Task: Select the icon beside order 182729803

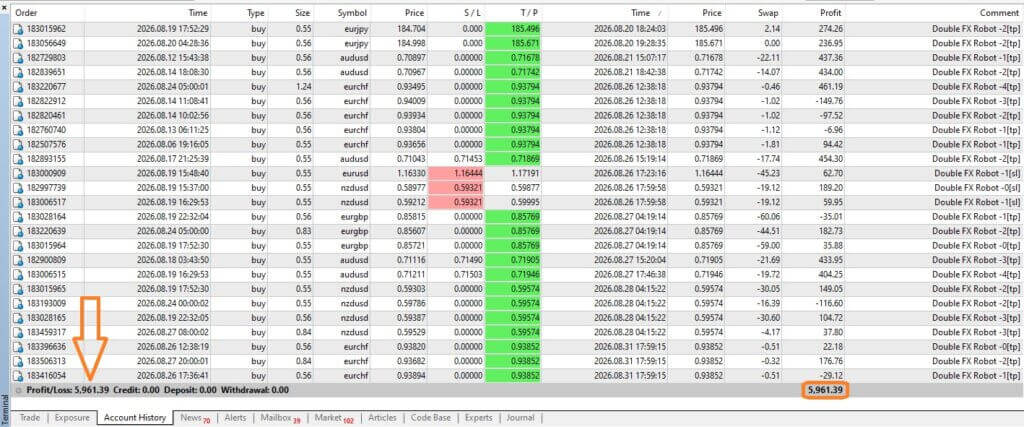Action: pyautogui.click(x=18, y=57)
